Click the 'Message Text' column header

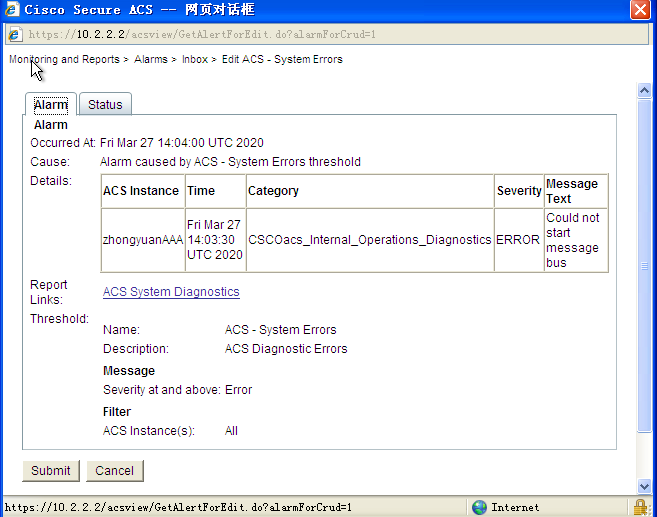[576, 191]
